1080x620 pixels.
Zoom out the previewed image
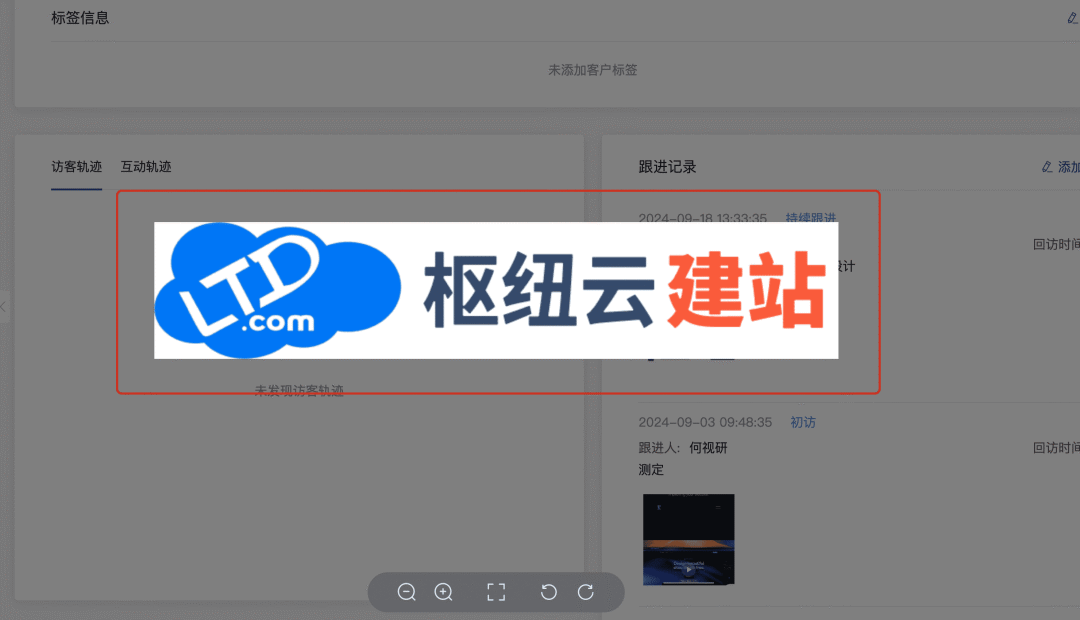406,592
